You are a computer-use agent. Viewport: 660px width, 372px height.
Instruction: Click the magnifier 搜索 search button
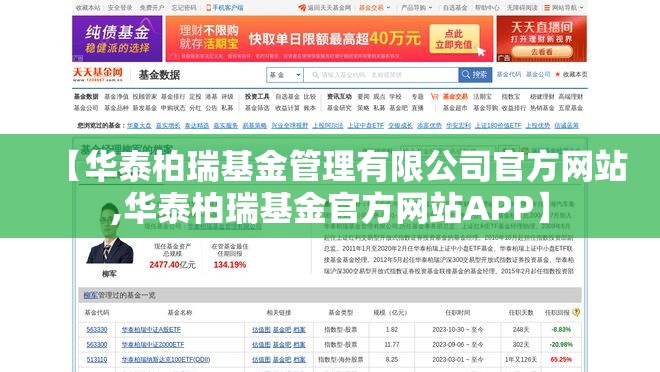tap(475, 75)
